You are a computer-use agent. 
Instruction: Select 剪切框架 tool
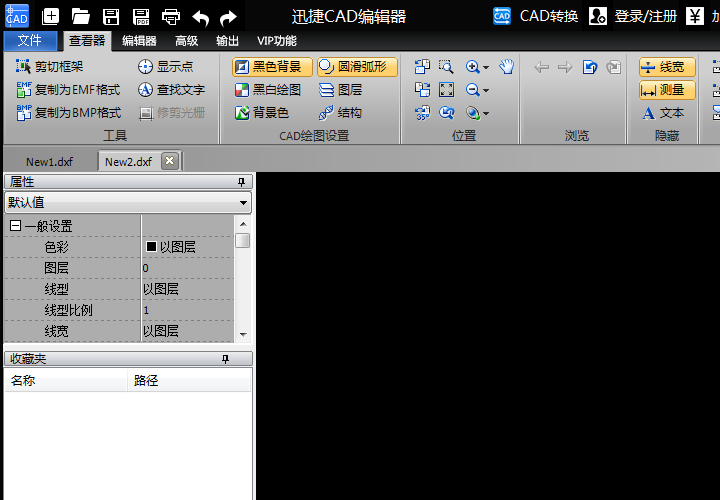[x=50, y=67]
